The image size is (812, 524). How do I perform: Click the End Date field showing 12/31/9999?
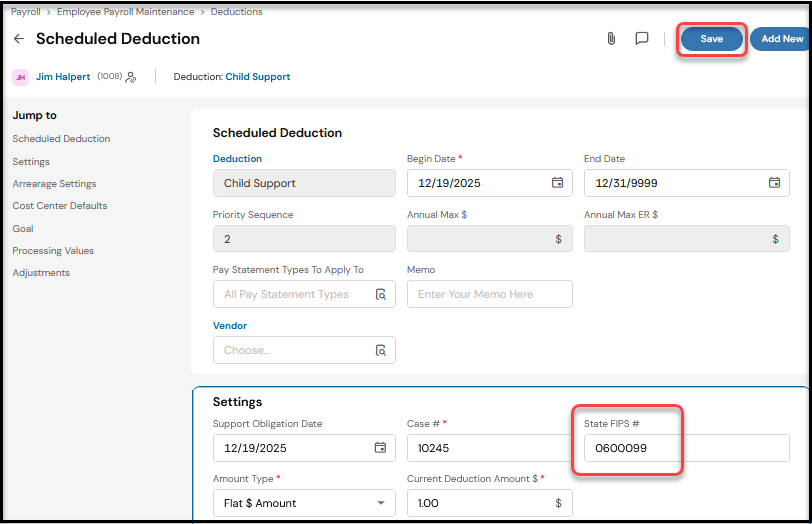pyautogui.click(x=687, y=183)
